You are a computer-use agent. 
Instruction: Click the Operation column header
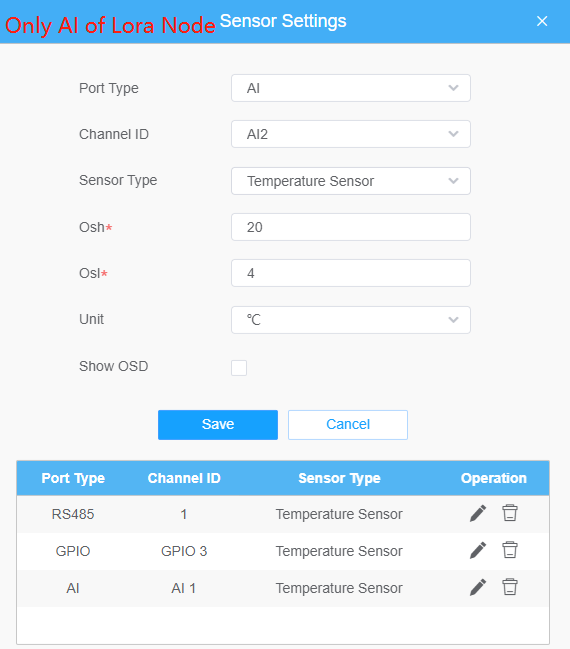493,478
